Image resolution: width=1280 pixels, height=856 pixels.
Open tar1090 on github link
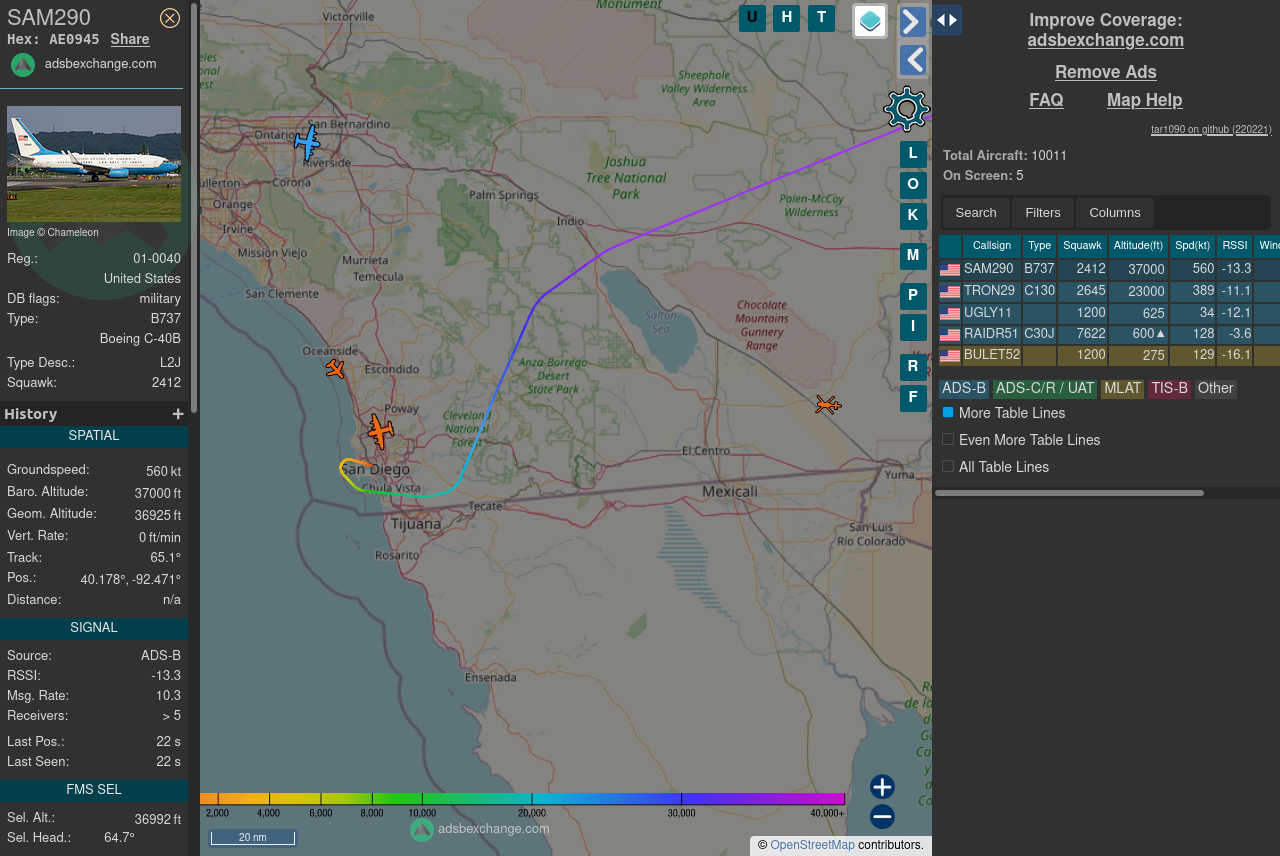(x=1212, y=129)
